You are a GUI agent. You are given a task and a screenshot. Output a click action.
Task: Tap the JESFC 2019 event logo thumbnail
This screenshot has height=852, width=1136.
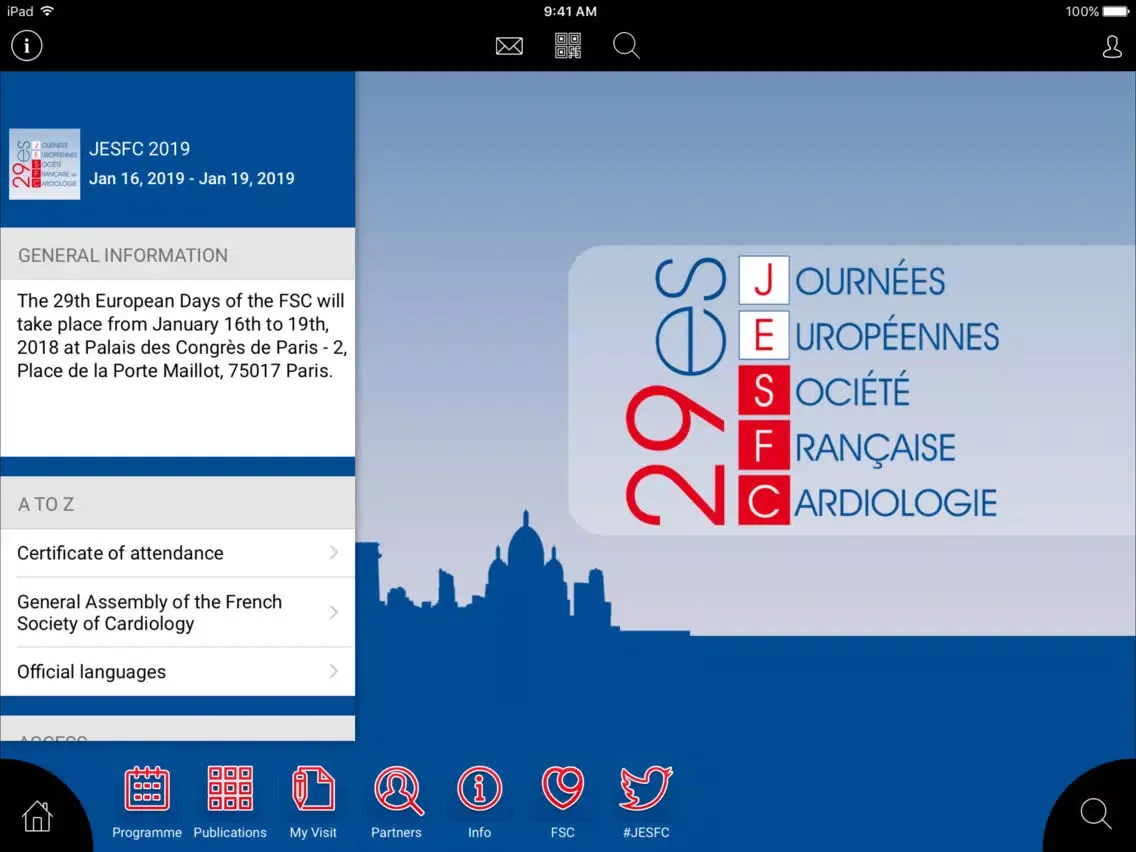[x=45, y=164]
